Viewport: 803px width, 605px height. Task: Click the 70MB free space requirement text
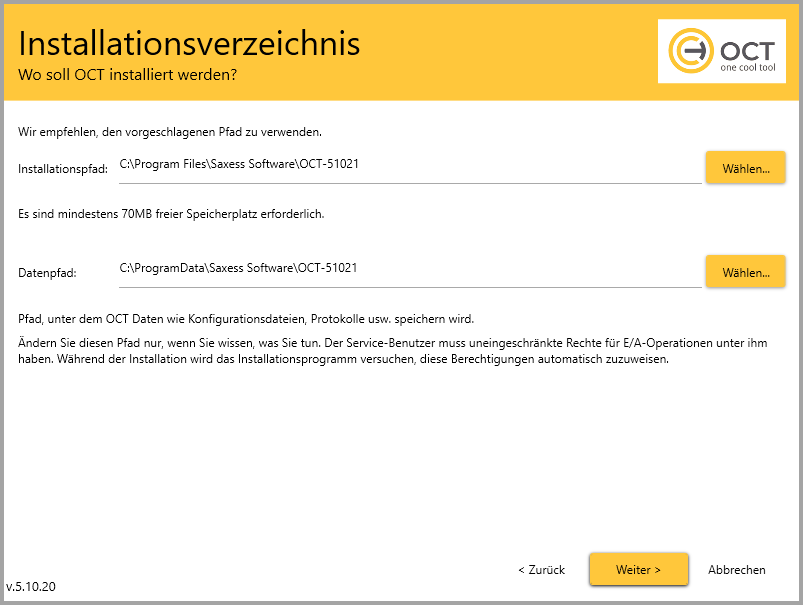pos(170,214)
